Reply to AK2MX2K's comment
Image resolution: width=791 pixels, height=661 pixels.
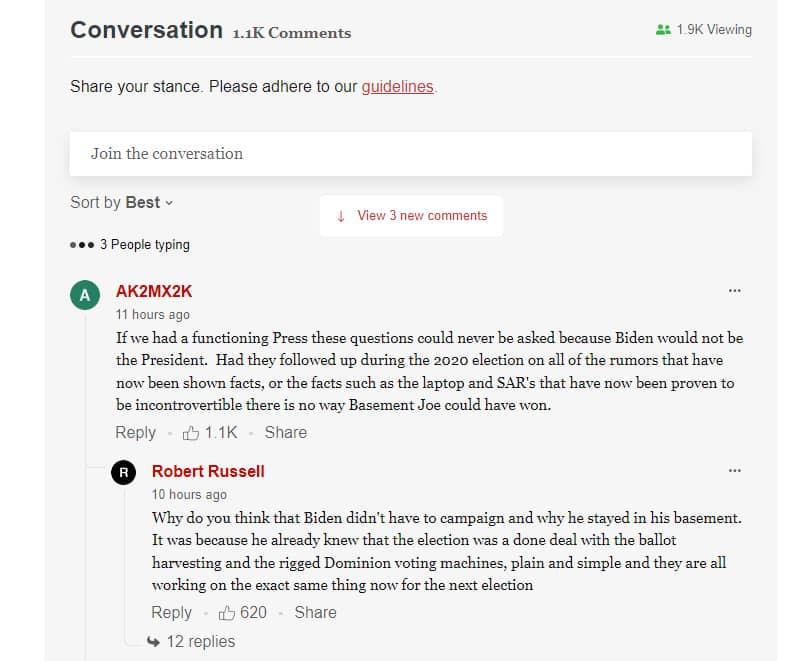coord(135,433)
